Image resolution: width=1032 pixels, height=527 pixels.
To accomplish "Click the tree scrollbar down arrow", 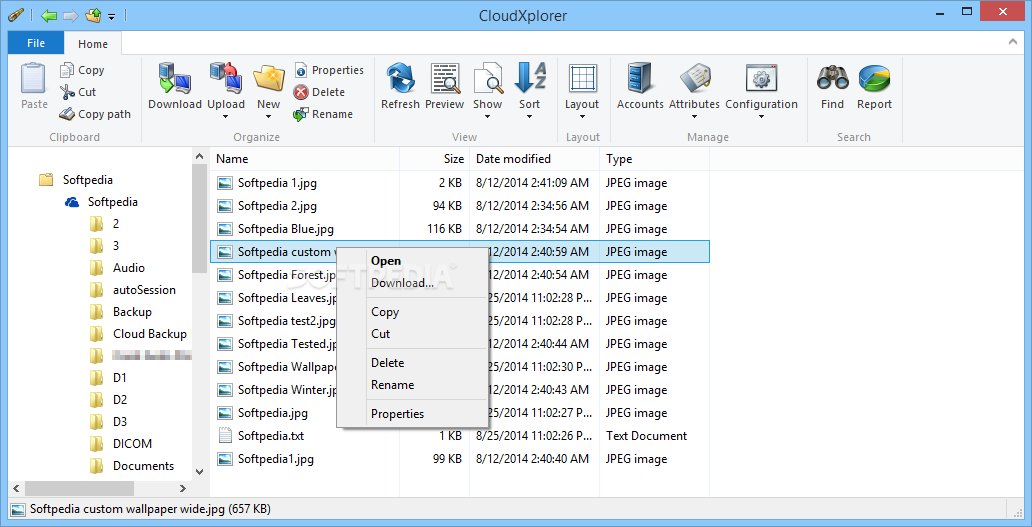I will [x=199, y=472].
